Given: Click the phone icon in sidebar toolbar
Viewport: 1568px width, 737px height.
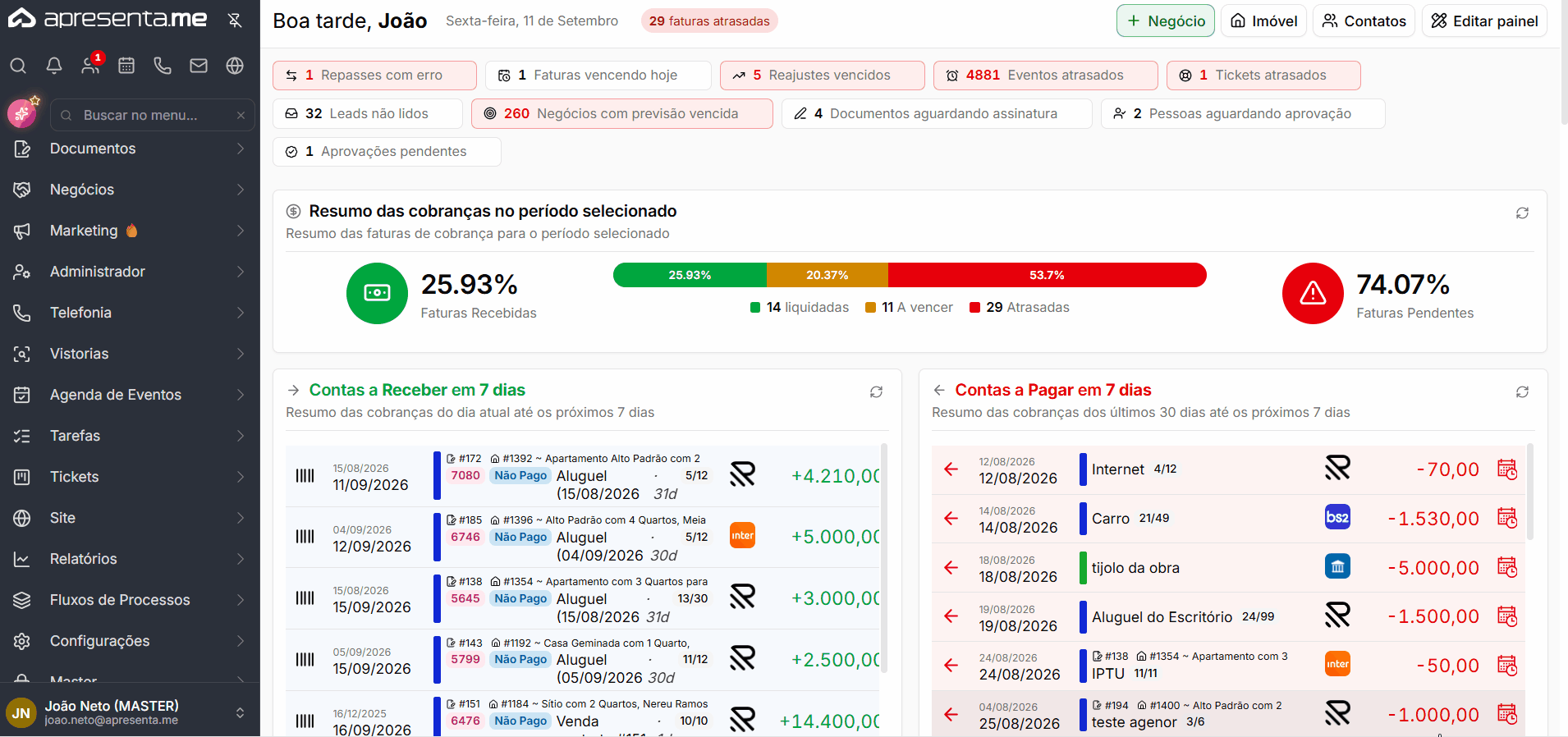Looking at the screenshot, I should coord(163,66).
